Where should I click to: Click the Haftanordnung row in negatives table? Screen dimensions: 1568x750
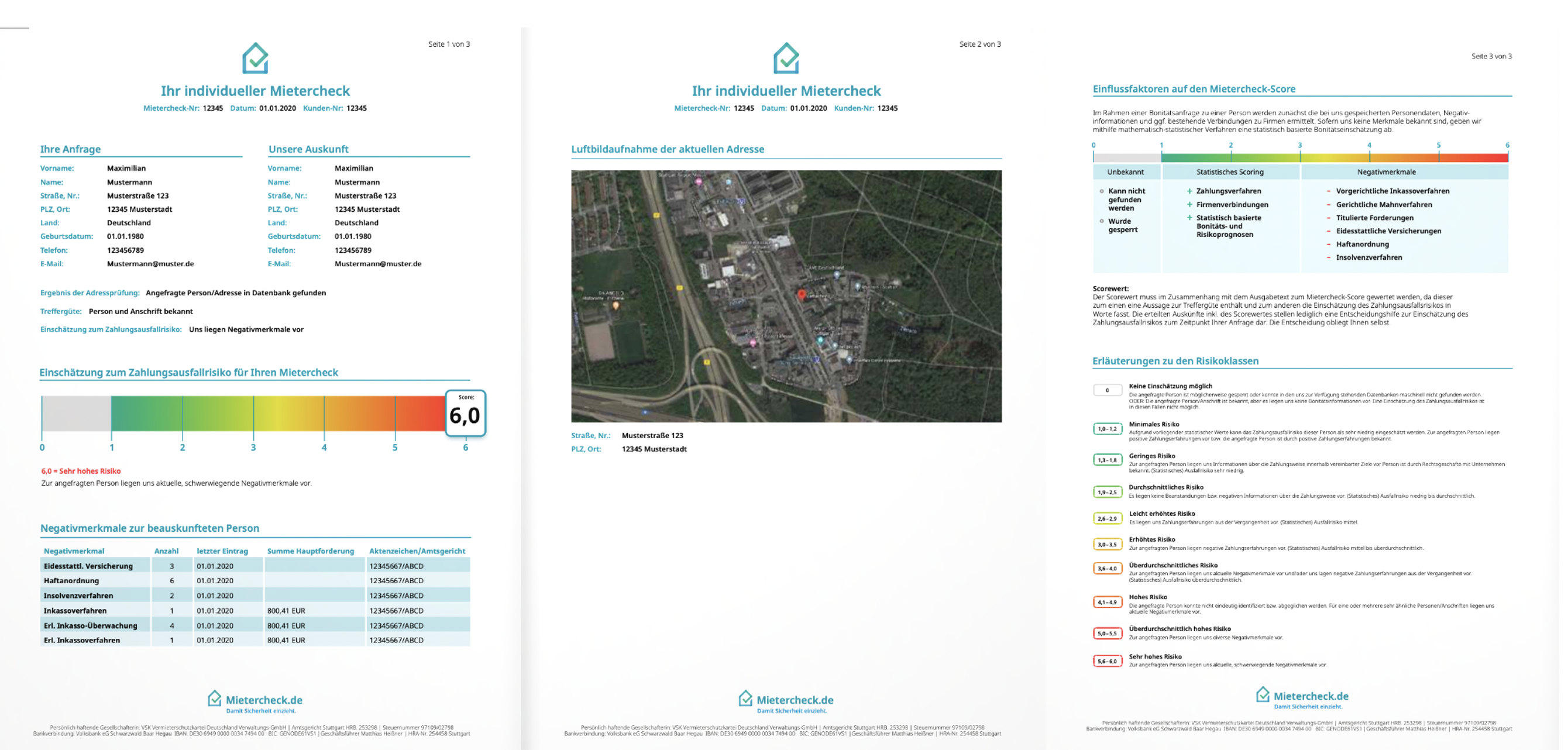tap(71, 581)
